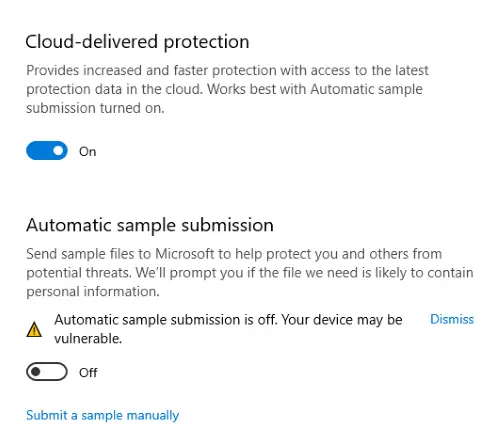Click the white knob of the blue toggle
Image resolution: width=500 pixels, height=431 pixels.
(58, 151)
